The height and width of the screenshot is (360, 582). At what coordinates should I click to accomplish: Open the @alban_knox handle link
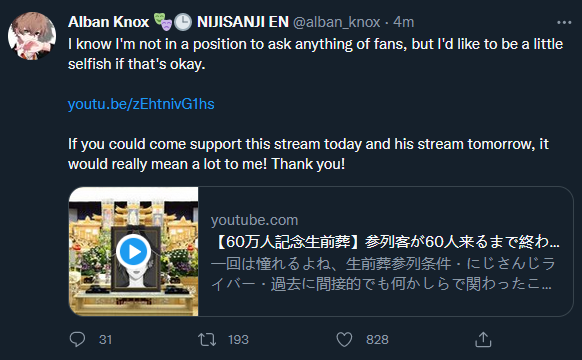coord(337,22)
